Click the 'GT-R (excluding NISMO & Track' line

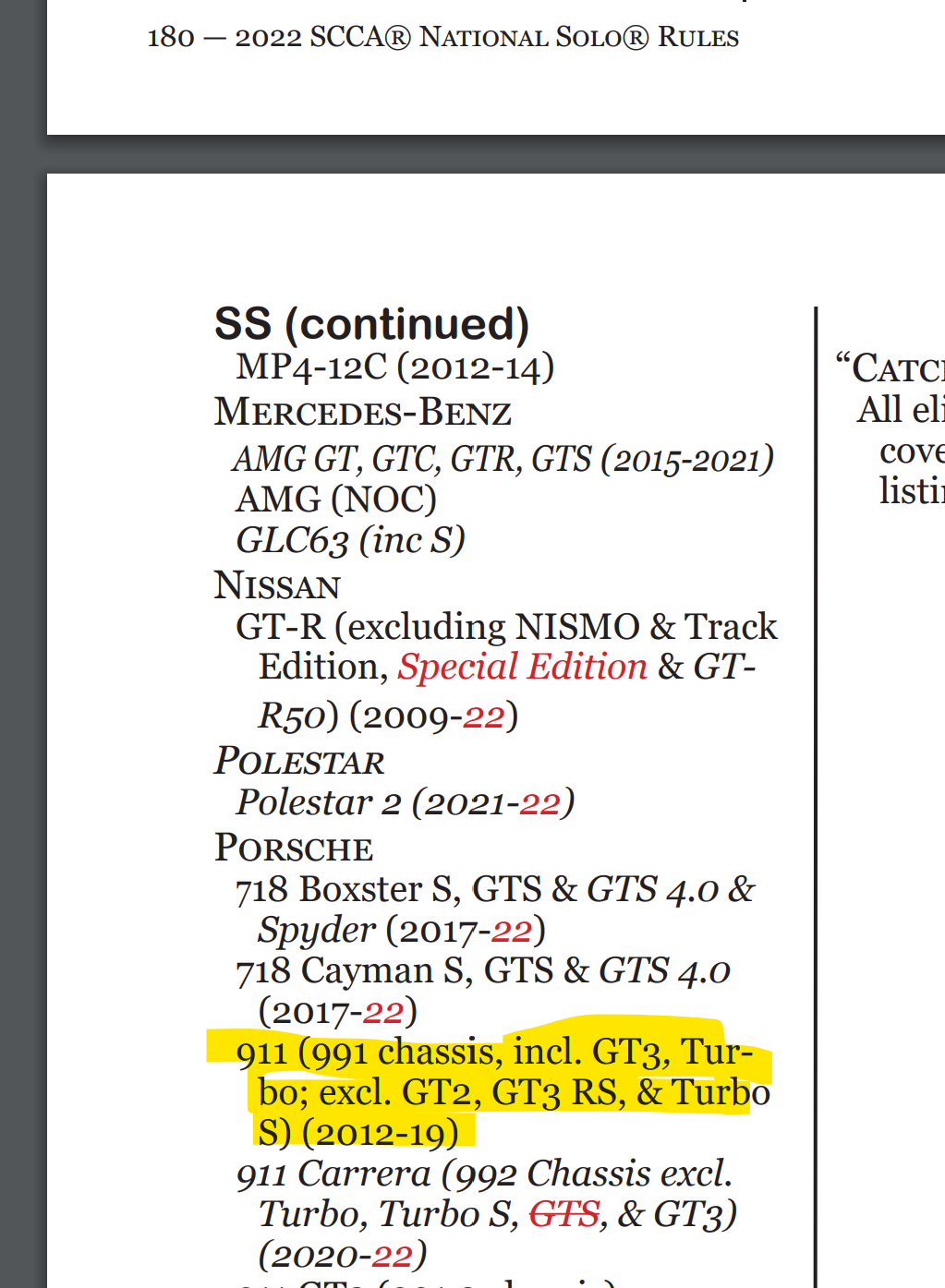(506, 627)
